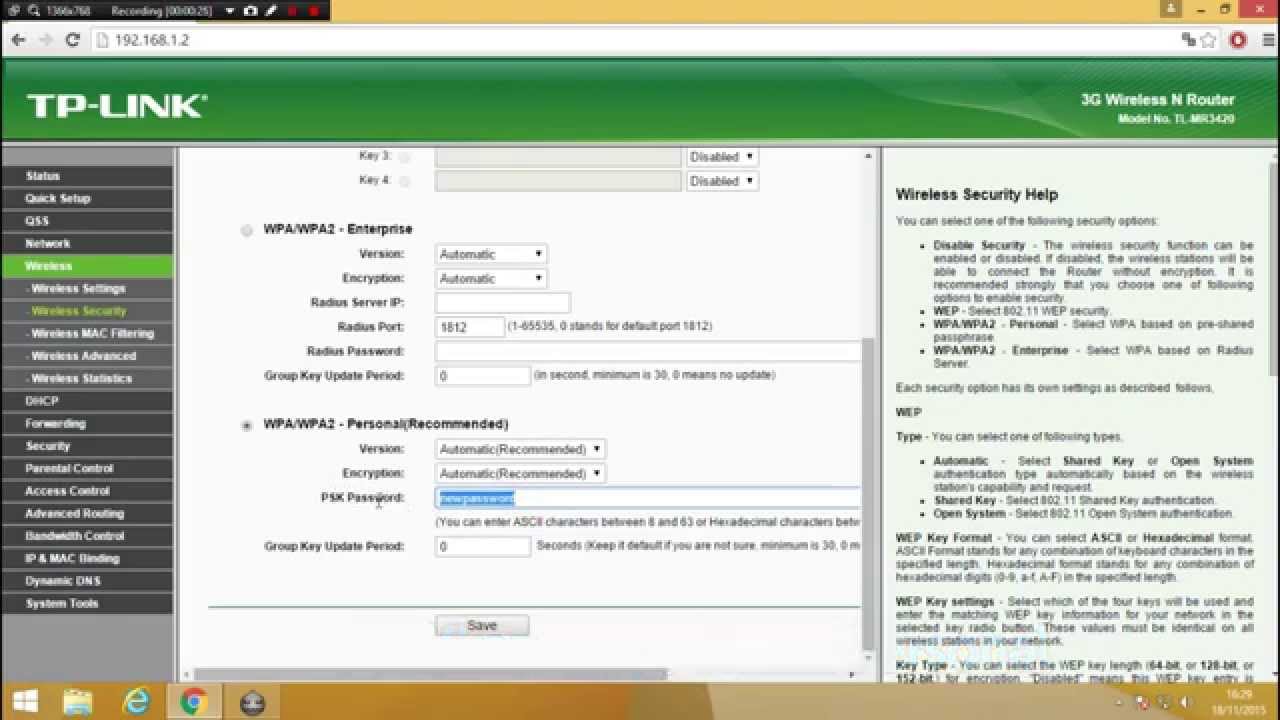The image size is (1280, 720).
Task: Select the recorder pencil drawing tool
Action: click(x=271, y=10)
